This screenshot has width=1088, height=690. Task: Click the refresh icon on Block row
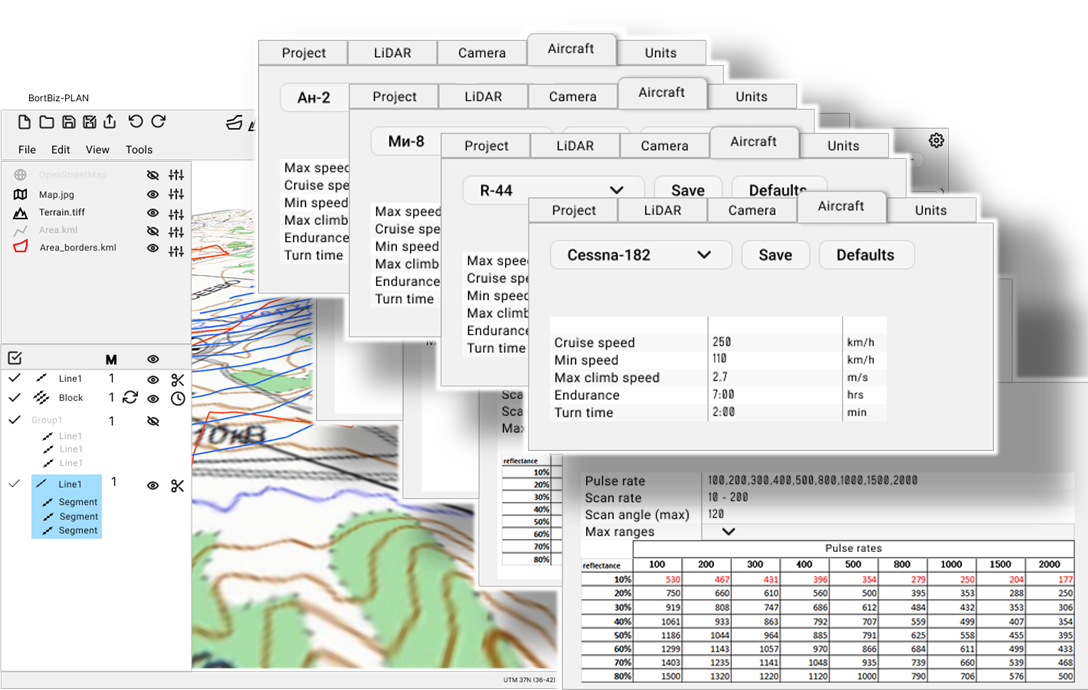coord(130,398)
